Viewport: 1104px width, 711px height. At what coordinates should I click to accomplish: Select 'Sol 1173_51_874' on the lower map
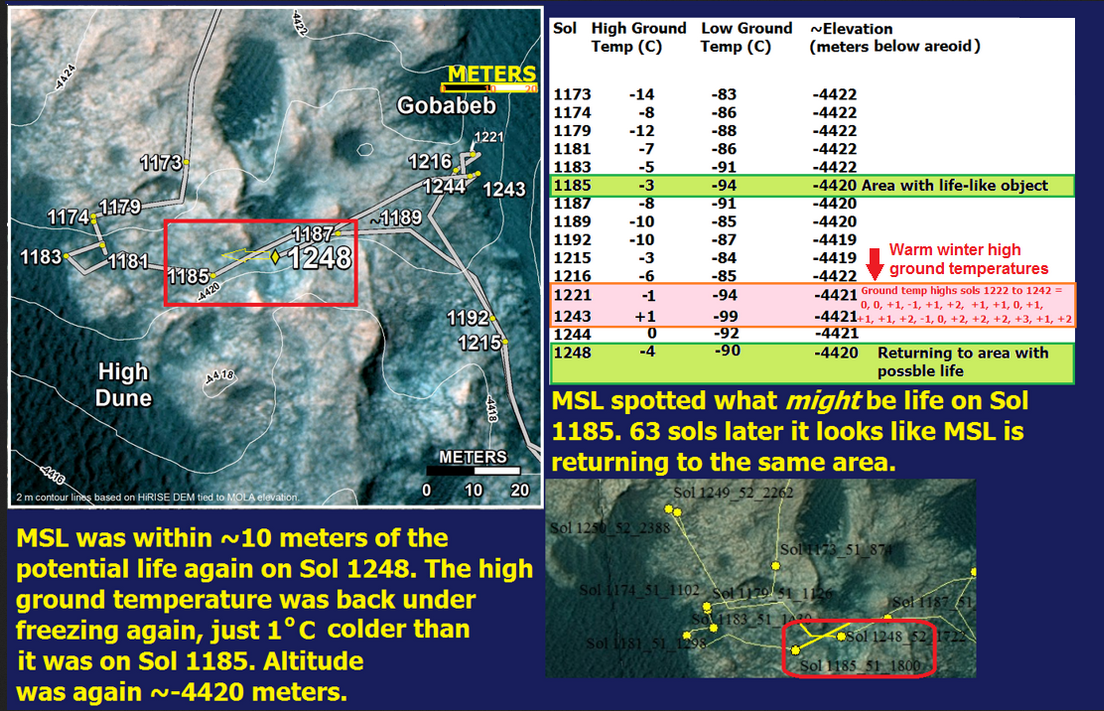tap(836, 550)
